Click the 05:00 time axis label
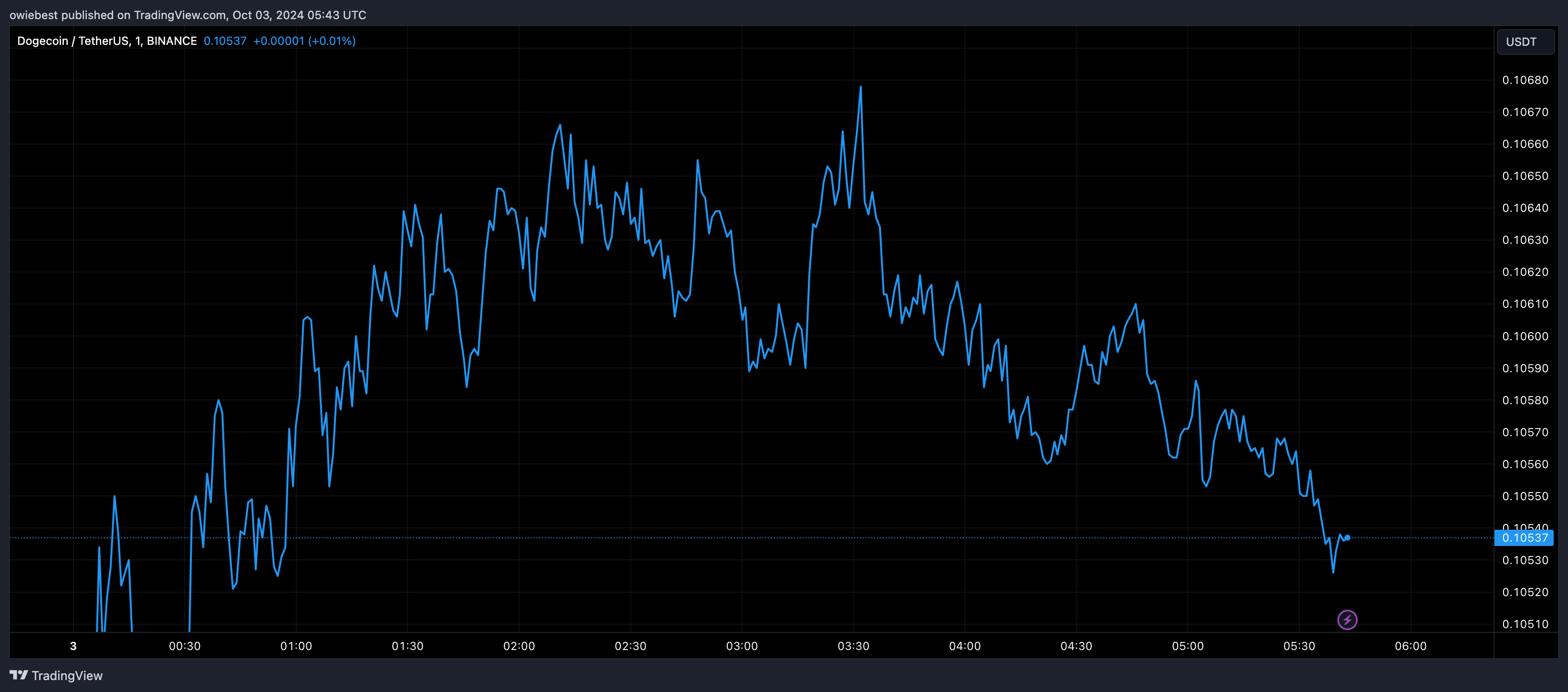 [x=1188, y=646]
